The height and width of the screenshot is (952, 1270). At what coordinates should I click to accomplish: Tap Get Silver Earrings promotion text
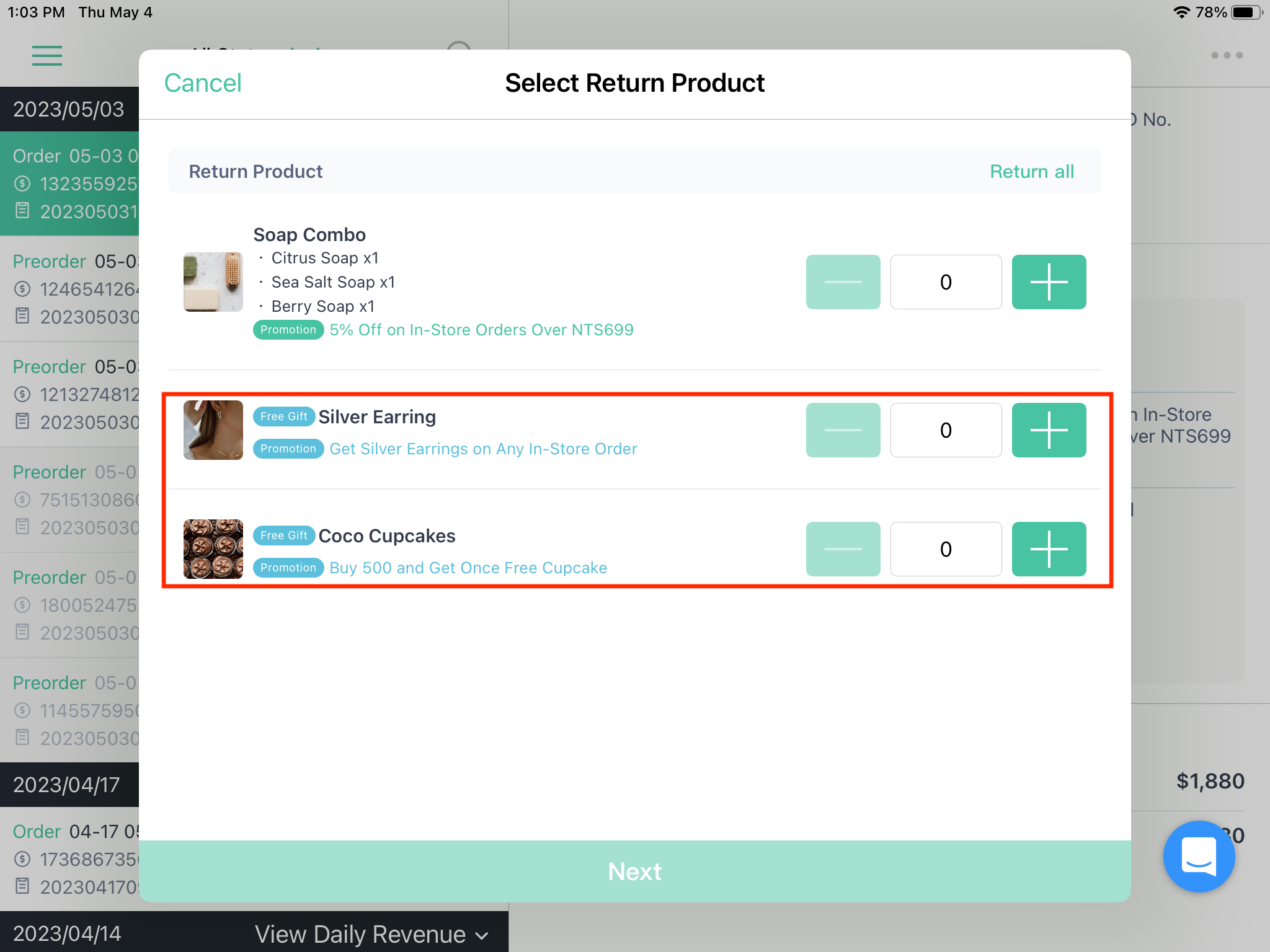[483, 449]
